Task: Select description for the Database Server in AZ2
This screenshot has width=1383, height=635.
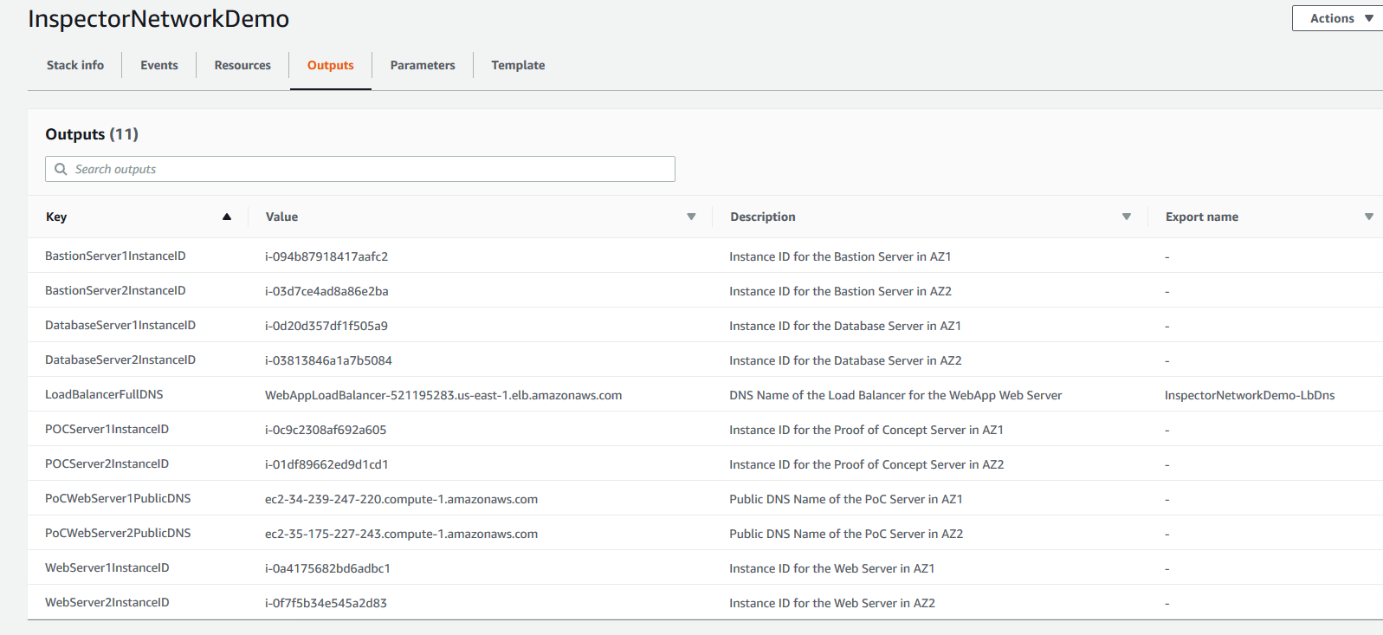Action: click(x=845, y=360)
